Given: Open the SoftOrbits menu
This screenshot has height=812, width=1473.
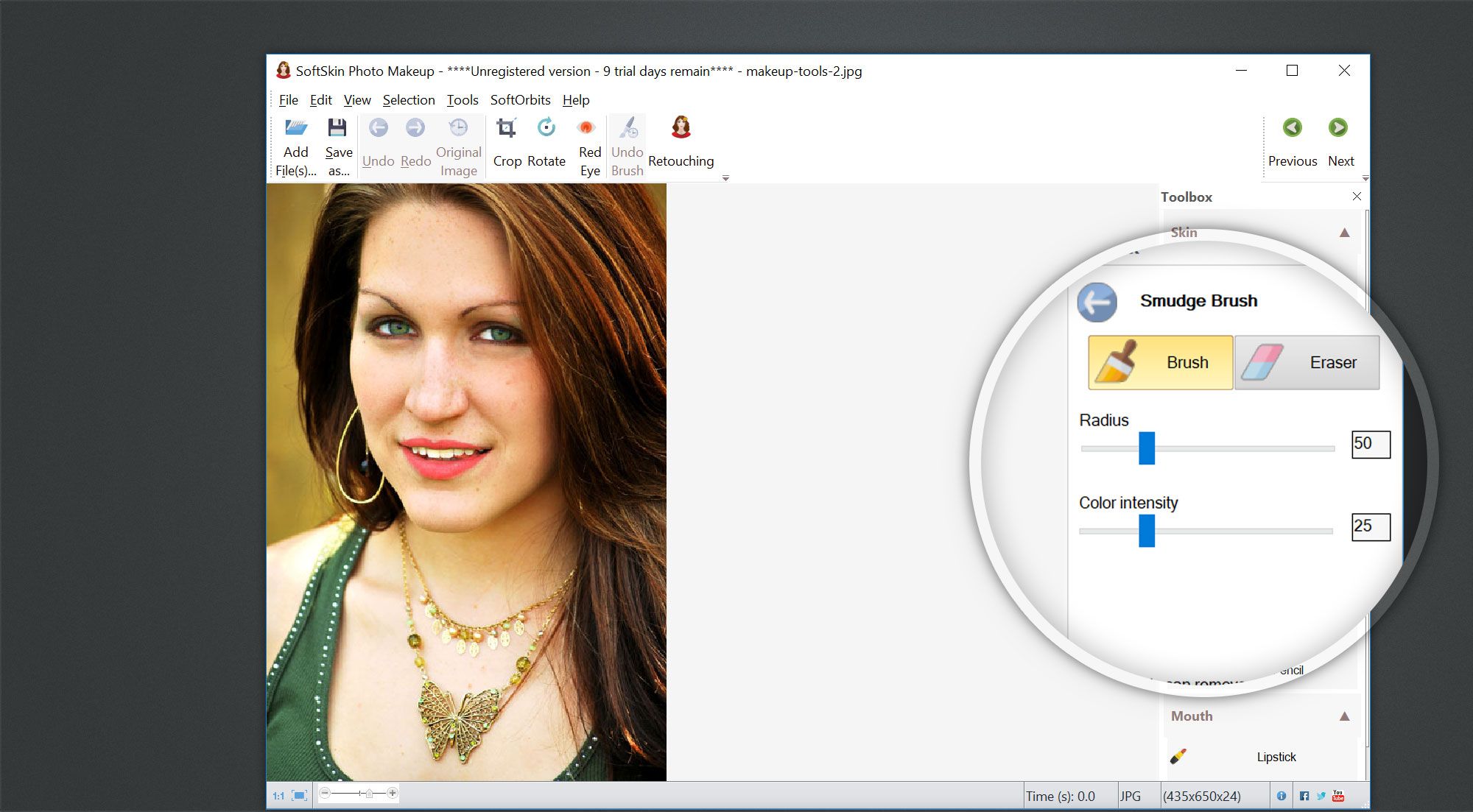Looking at the screenshot, I should coord(519,99).
